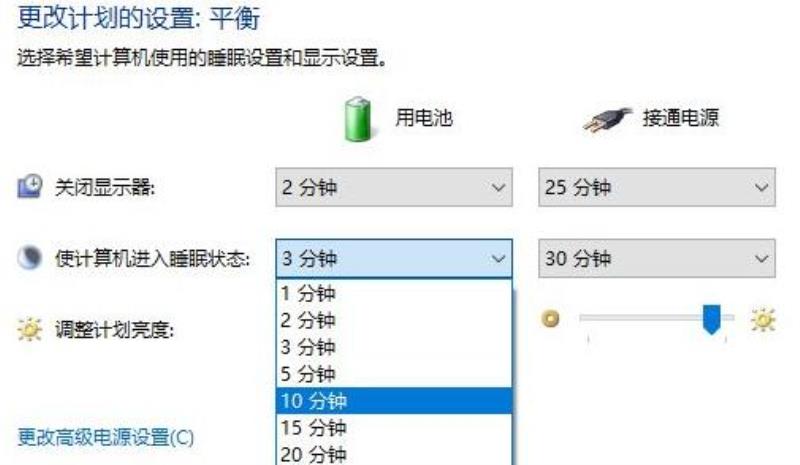
Task: Select the highlighted 10 分钟 option
Action: click(394, 401)
